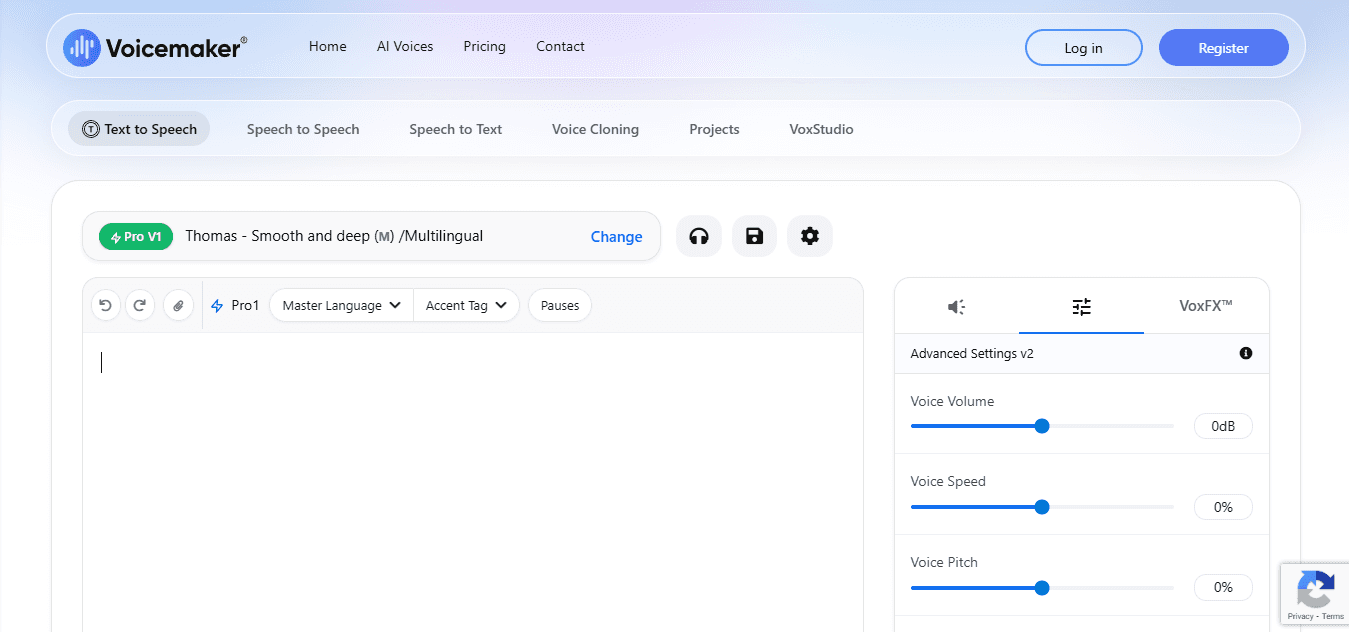Screen dimensions: 1349x632
Task: Open the Accent Tag dropdown
Action: [x=466, y=306]
